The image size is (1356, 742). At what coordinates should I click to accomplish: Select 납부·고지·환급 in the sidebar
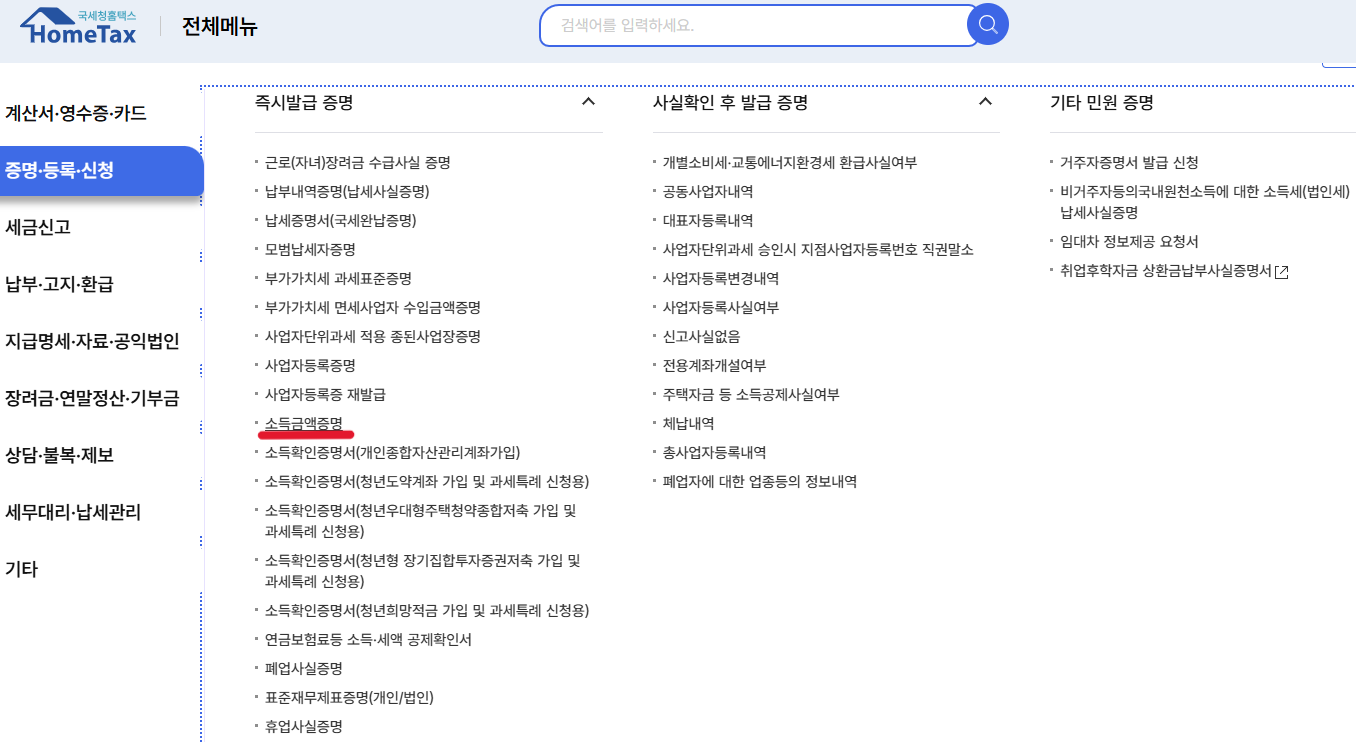coord(60,281)
